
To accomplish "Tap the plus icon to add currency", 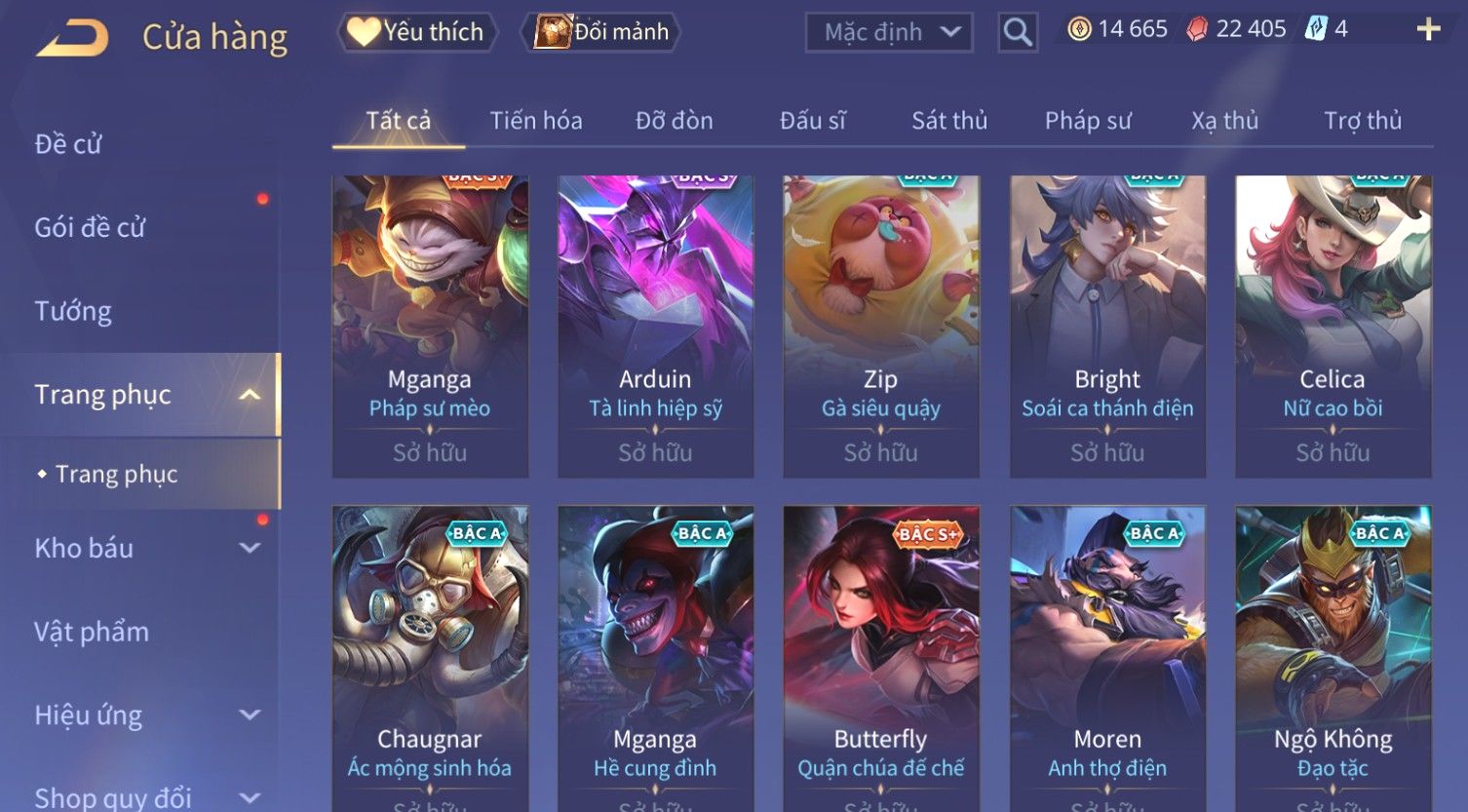I will (1428, 29).
